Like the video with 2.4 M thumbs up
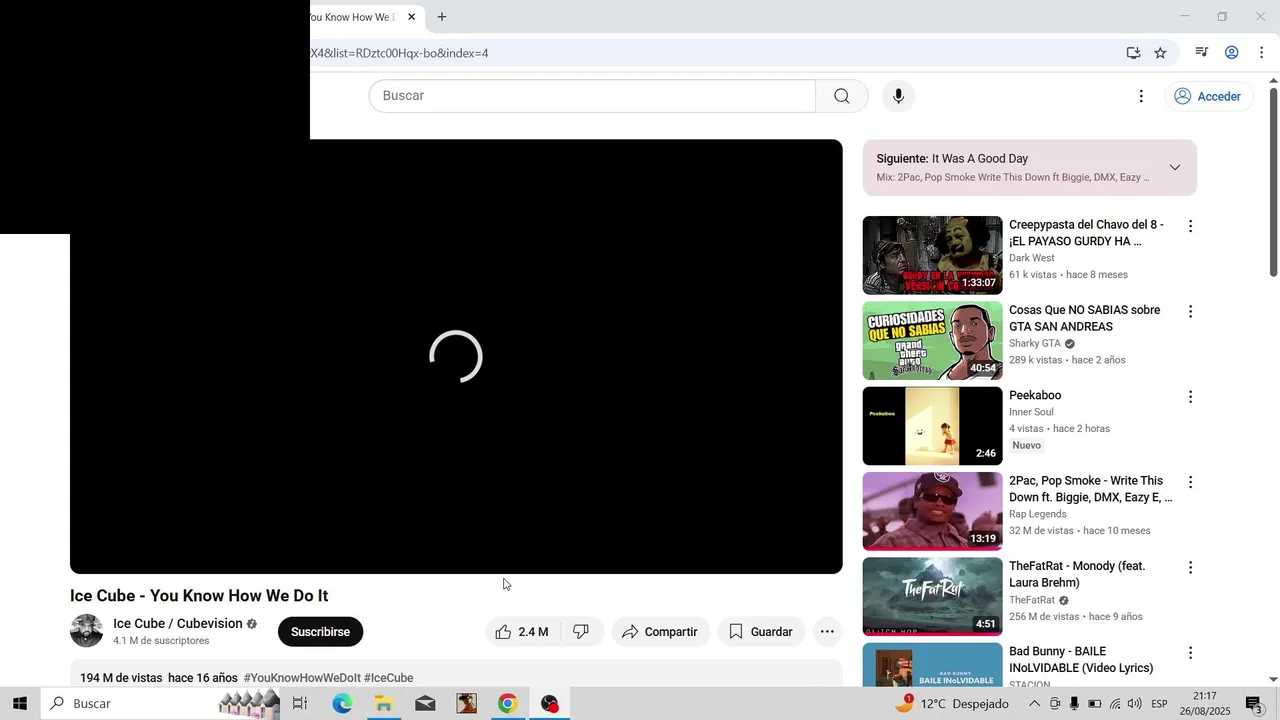1280x720 pixels. 522,632
